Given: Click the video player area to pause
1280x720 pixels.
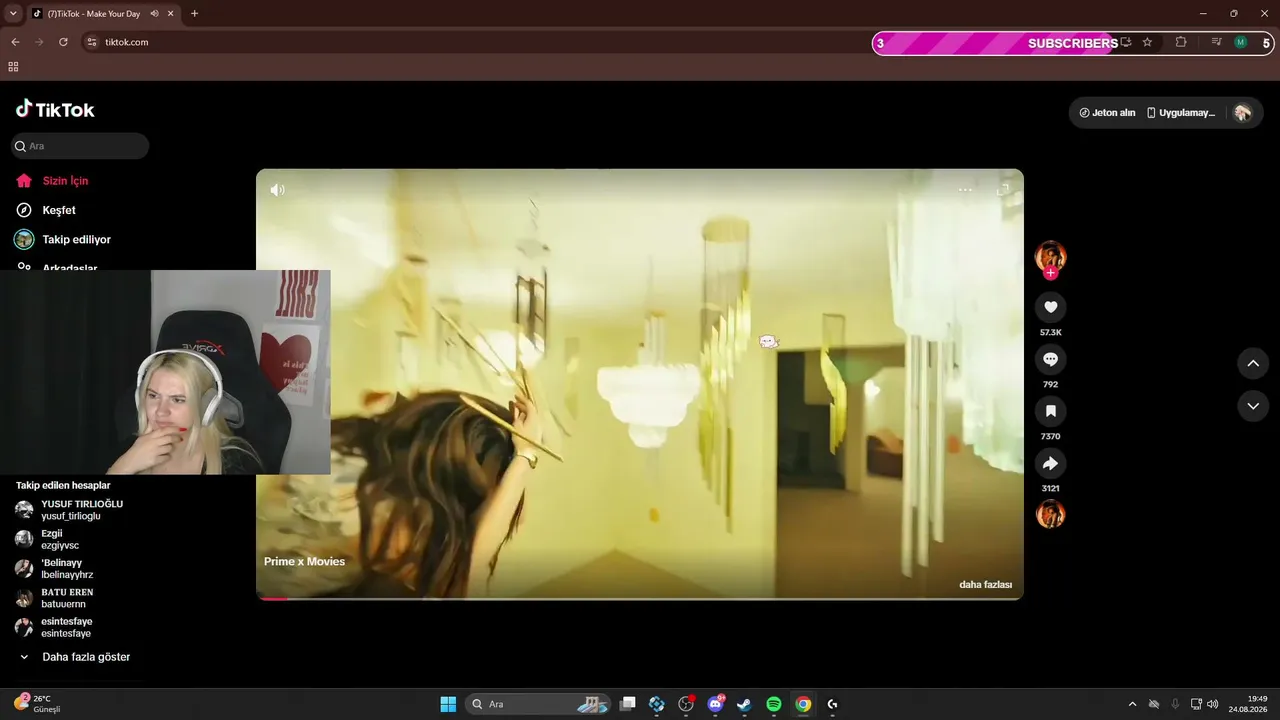Looking at the screenshot, I should pyautogui.click(x=640, y=384).
